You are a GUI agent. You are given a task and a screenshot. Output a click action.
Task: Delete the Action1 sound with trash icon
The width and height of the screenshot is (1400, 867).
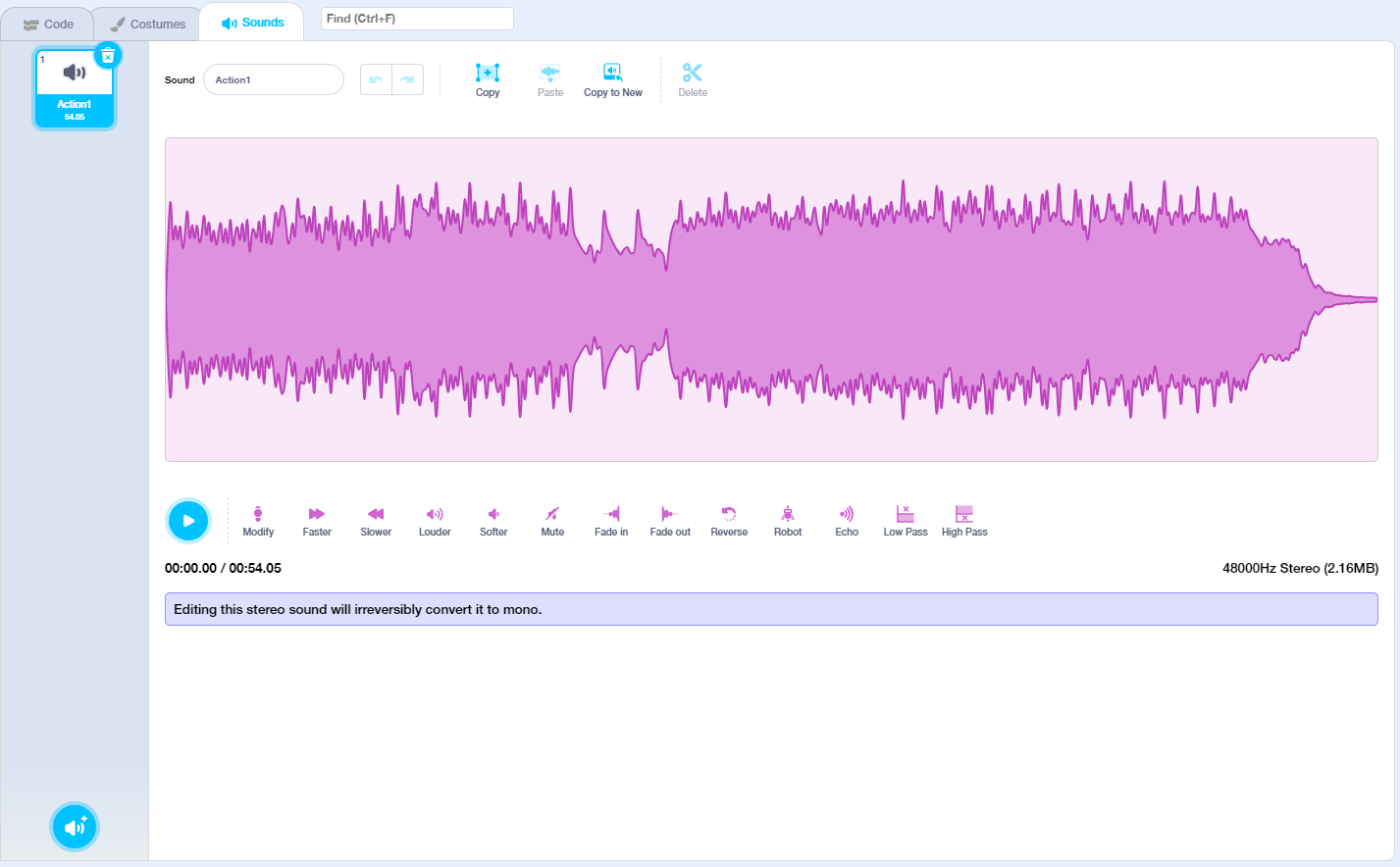point(108,56)
